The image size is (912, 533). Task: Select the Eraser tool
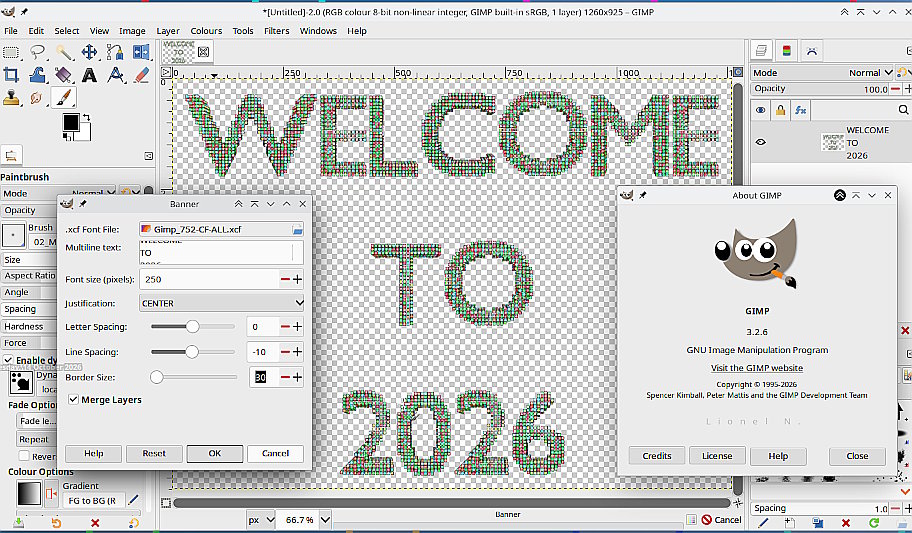click(x=141, y=75)
